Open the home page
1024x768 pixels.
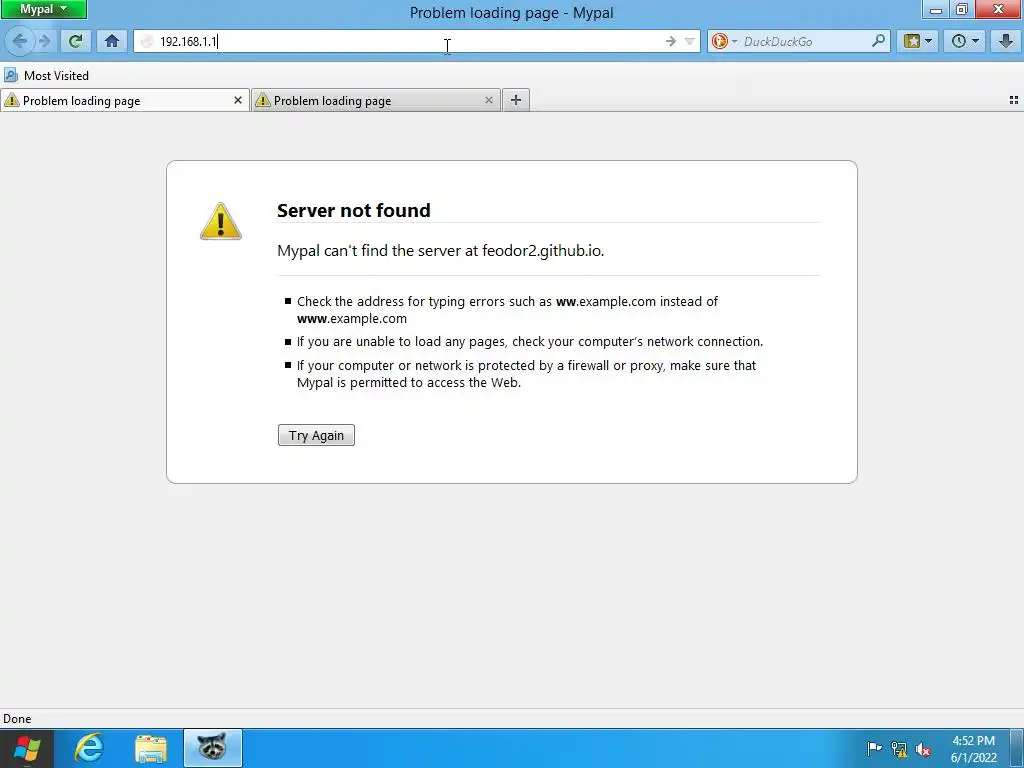(112, 41)
